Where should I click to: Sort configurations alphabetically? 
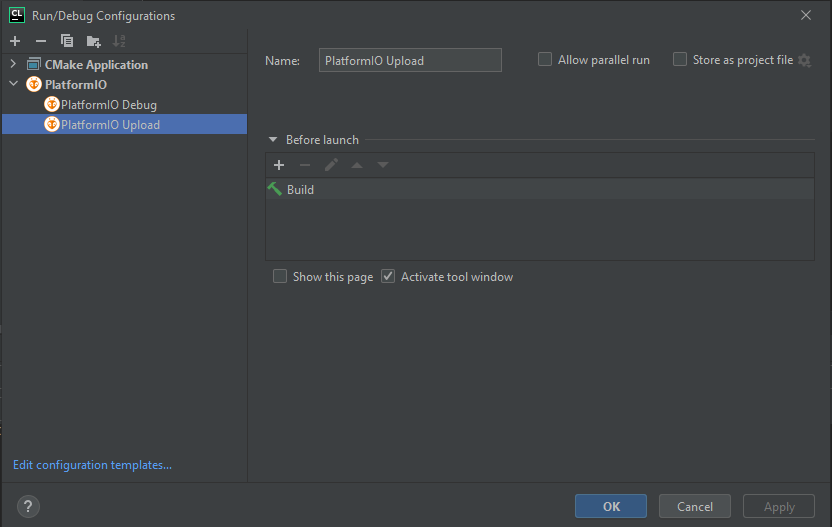click(119, 41)
